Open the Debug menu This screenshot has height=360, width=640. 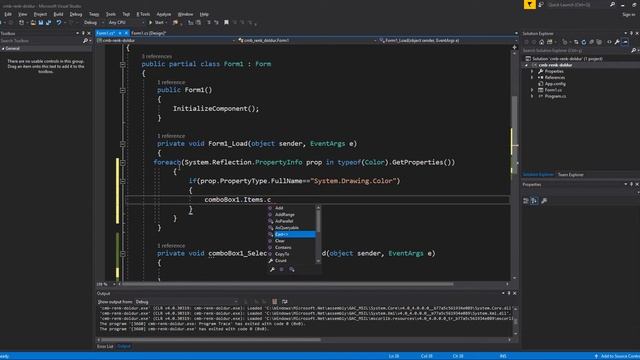[x=76, y=14]
